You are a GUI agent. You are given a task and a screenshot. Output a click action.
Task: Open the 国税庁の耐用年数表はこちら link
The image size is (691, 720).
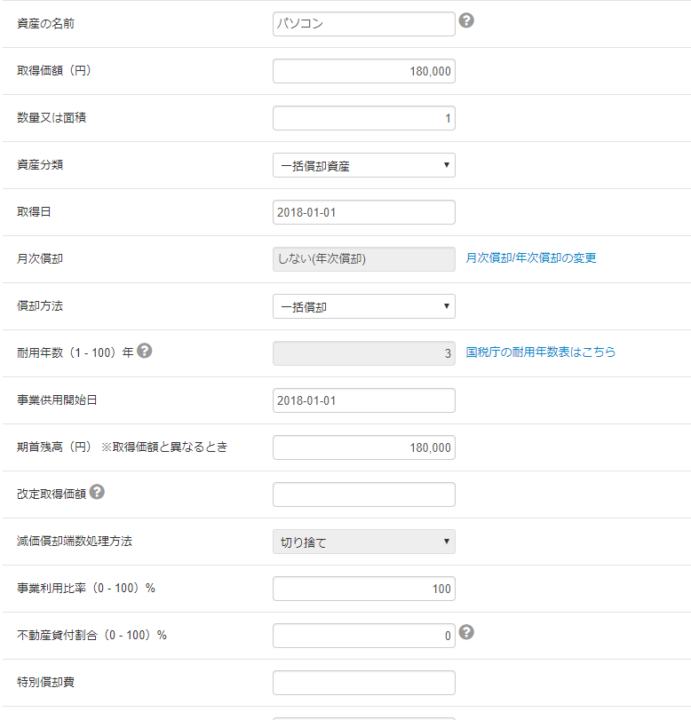click(x=541, y=352)
